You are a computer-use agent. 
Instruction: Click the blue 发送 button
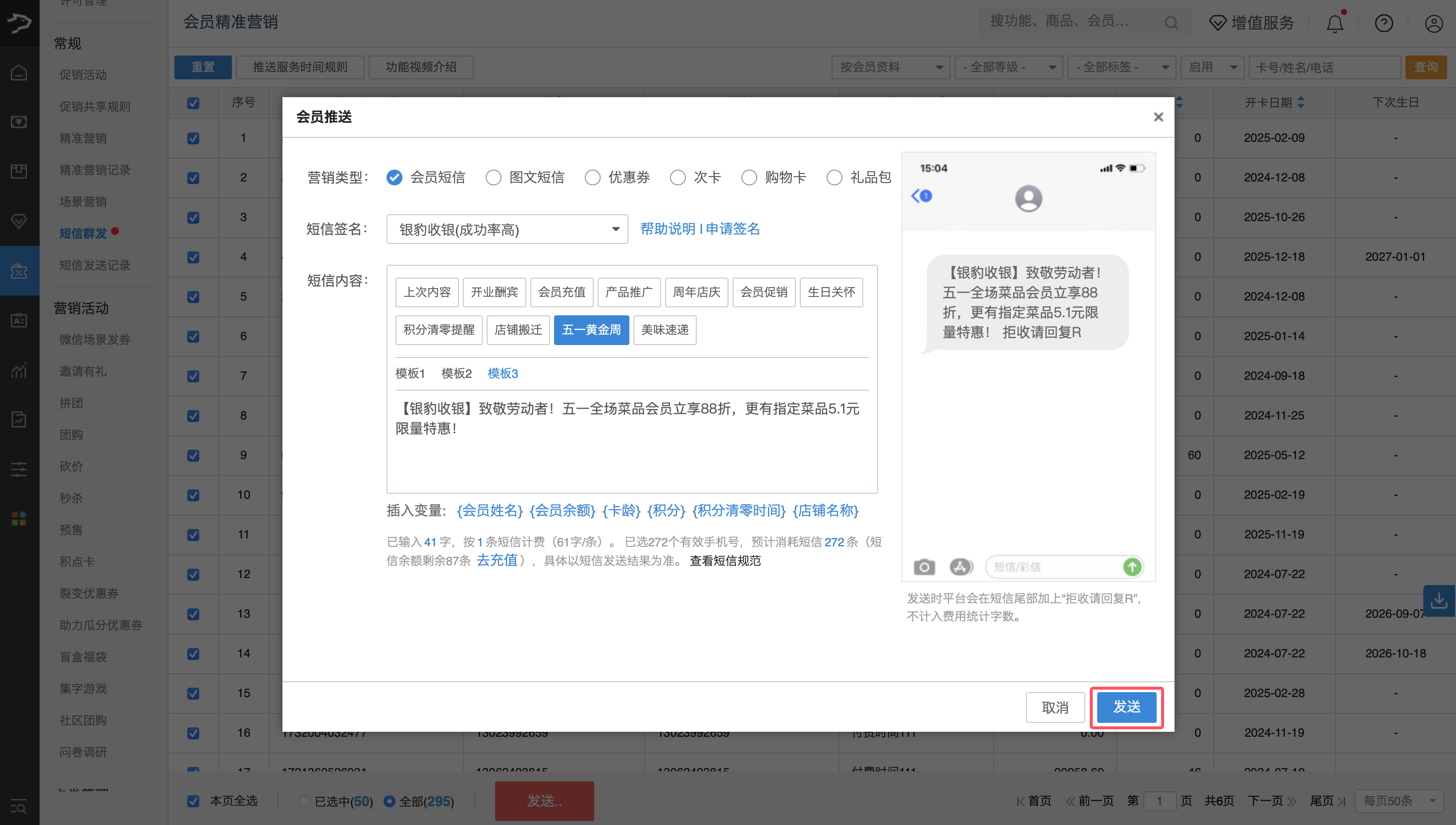tap(1126, 707)
